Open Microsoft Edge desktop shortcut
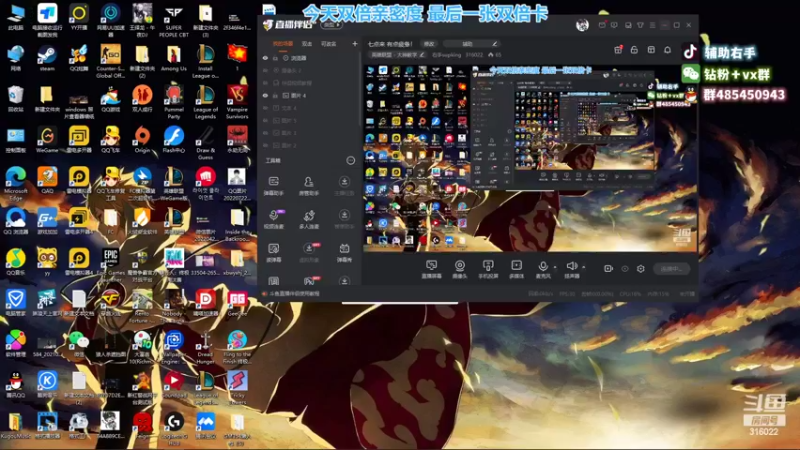Screen dimensions: 800x450 click(x=16, y=184)
